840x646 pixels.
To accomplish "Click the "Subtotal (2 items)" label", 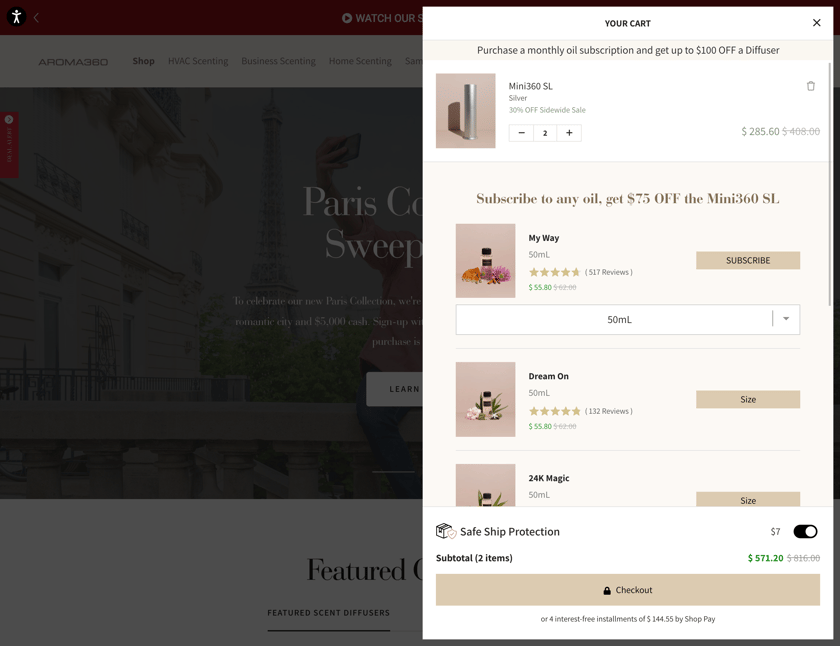I will point(474,558).
